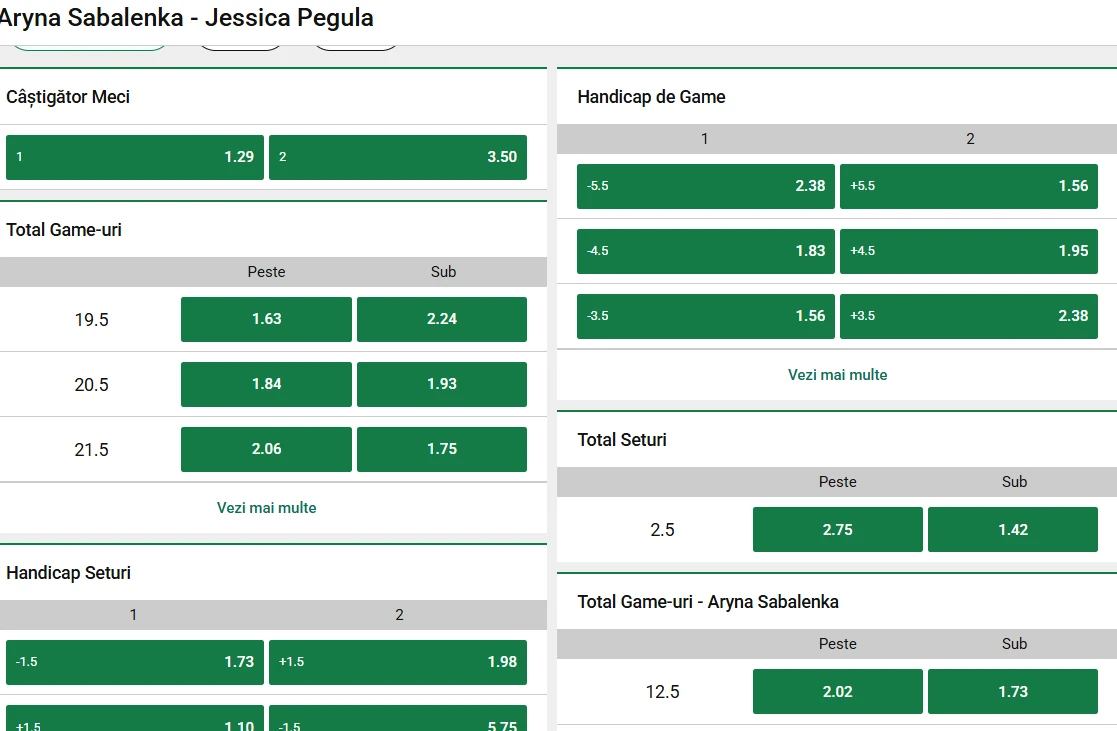The height and width of the screenshot is (731, 1117).
Task: Select +4.5 game handicap at 1.95
Action: [969, 251]
